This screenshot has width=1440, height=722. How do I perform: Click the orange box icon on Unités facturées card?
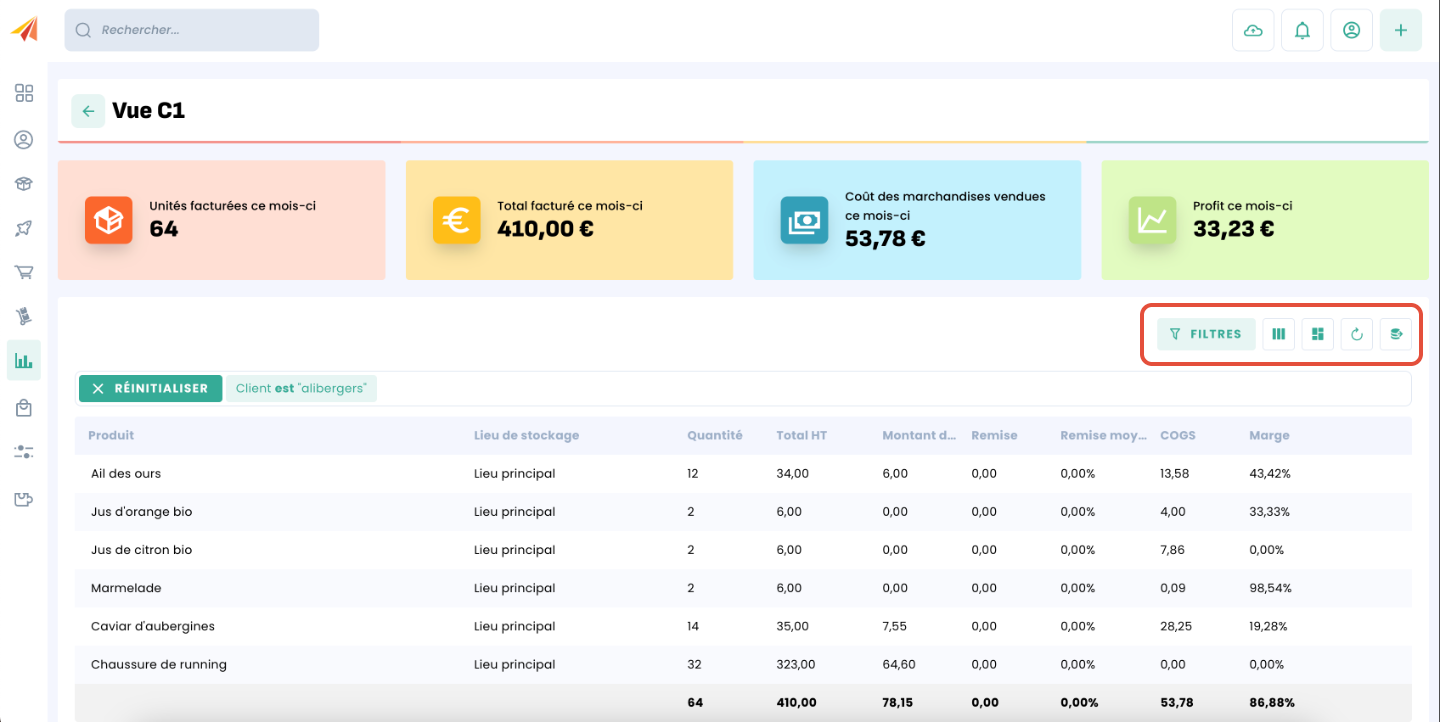coord(109,220)
